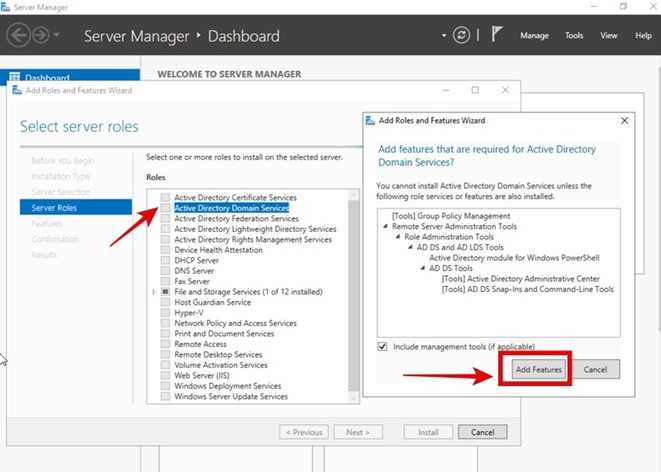Click Server Manager title bar app icon

[5, 7]
